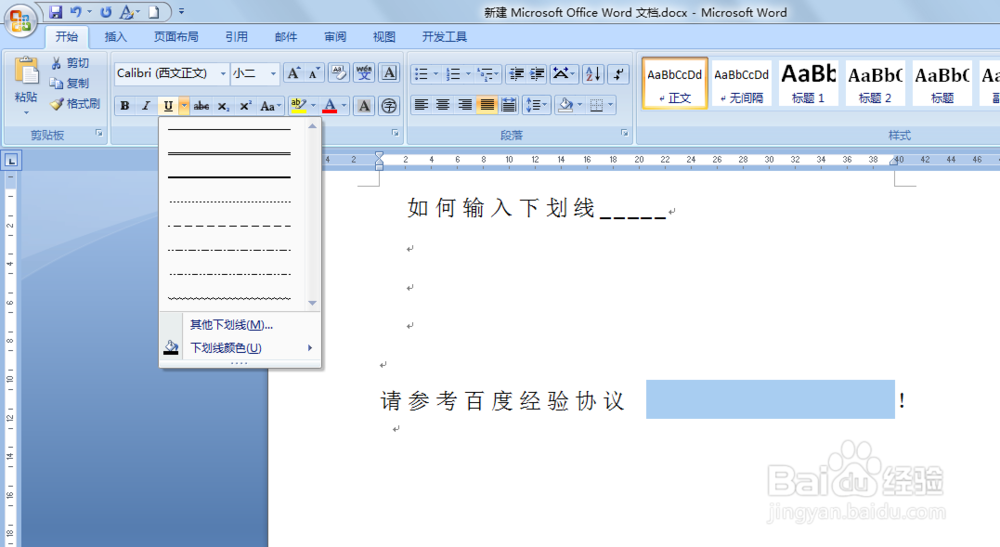This screenshot has height=547, width=1000.
Task: Click 复制 (Copy)
Action: point(70,83)
